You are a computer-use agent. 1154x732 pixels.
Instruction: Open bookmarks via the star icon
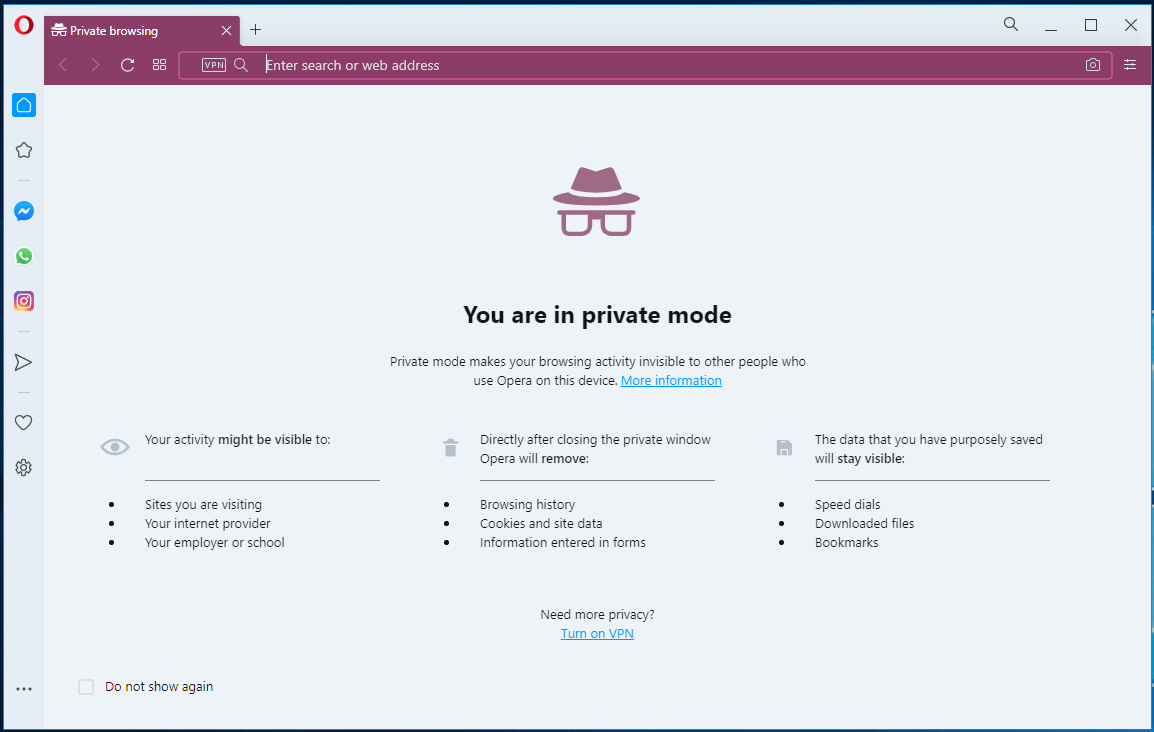[x=23, y=149]
